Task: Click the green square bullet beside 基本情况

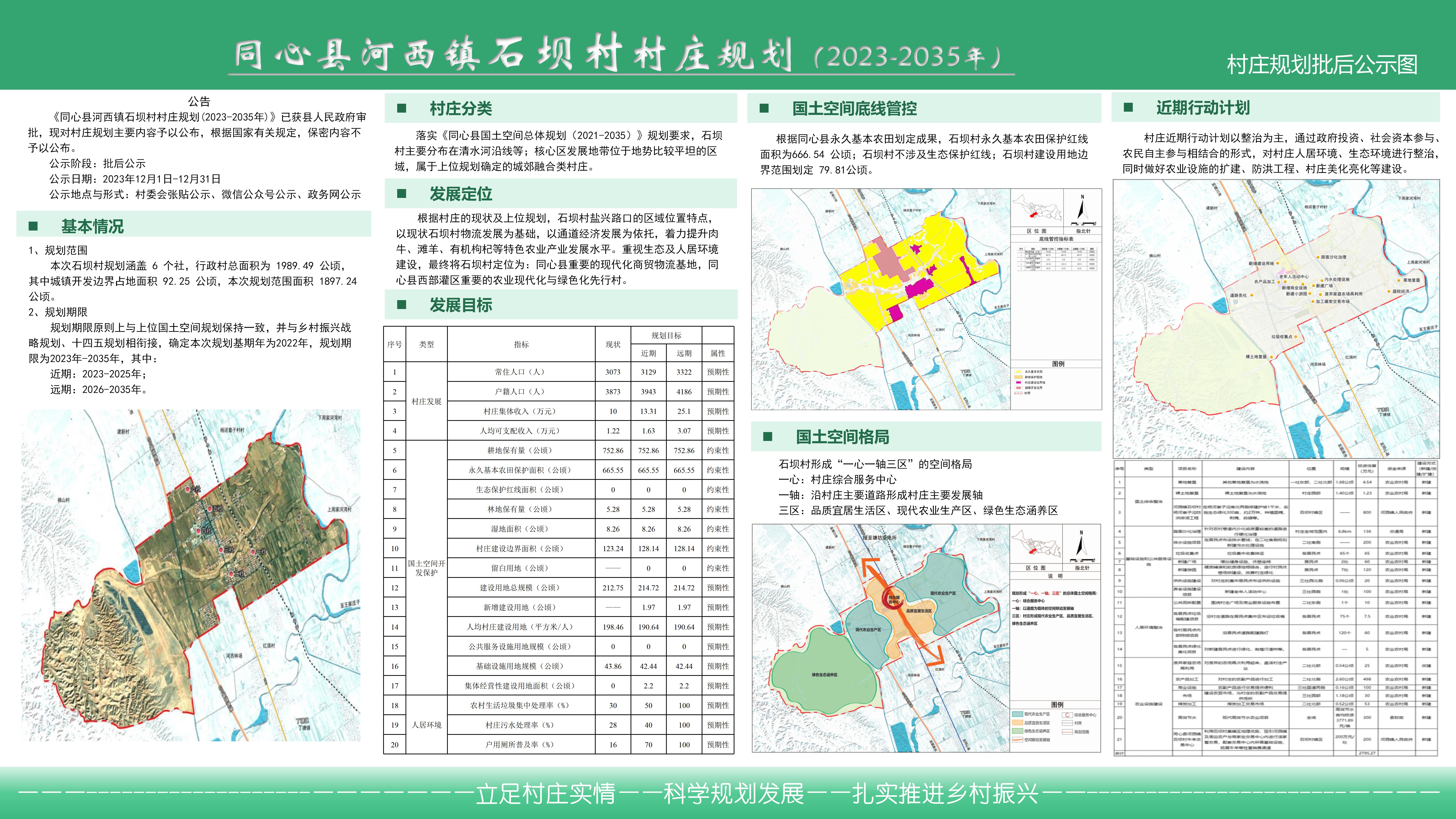Action: (33, 226)
